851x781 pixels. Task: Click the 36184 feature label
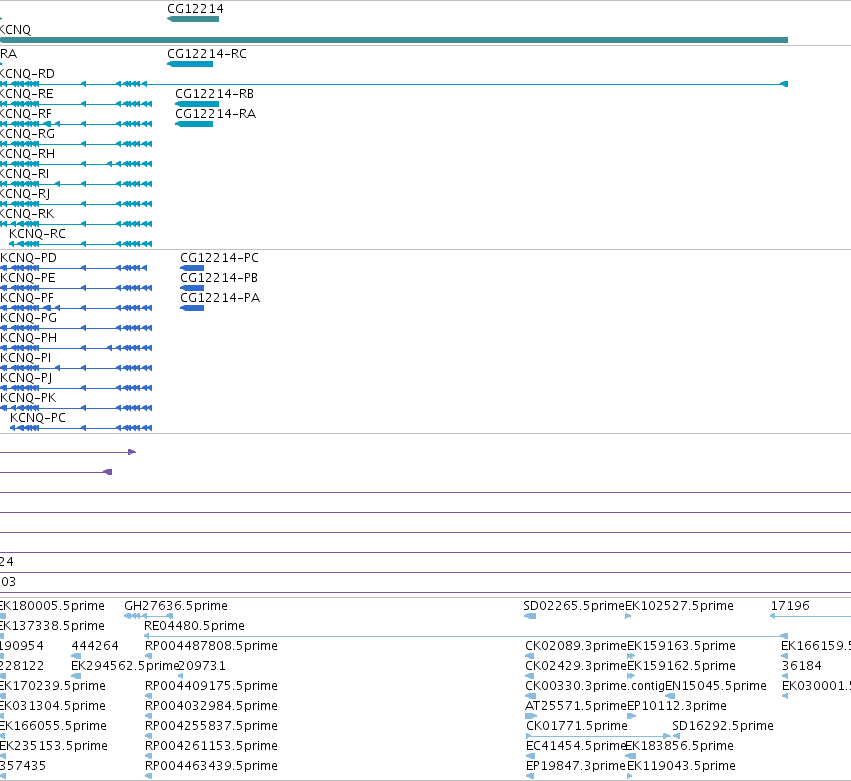point(802,666)
